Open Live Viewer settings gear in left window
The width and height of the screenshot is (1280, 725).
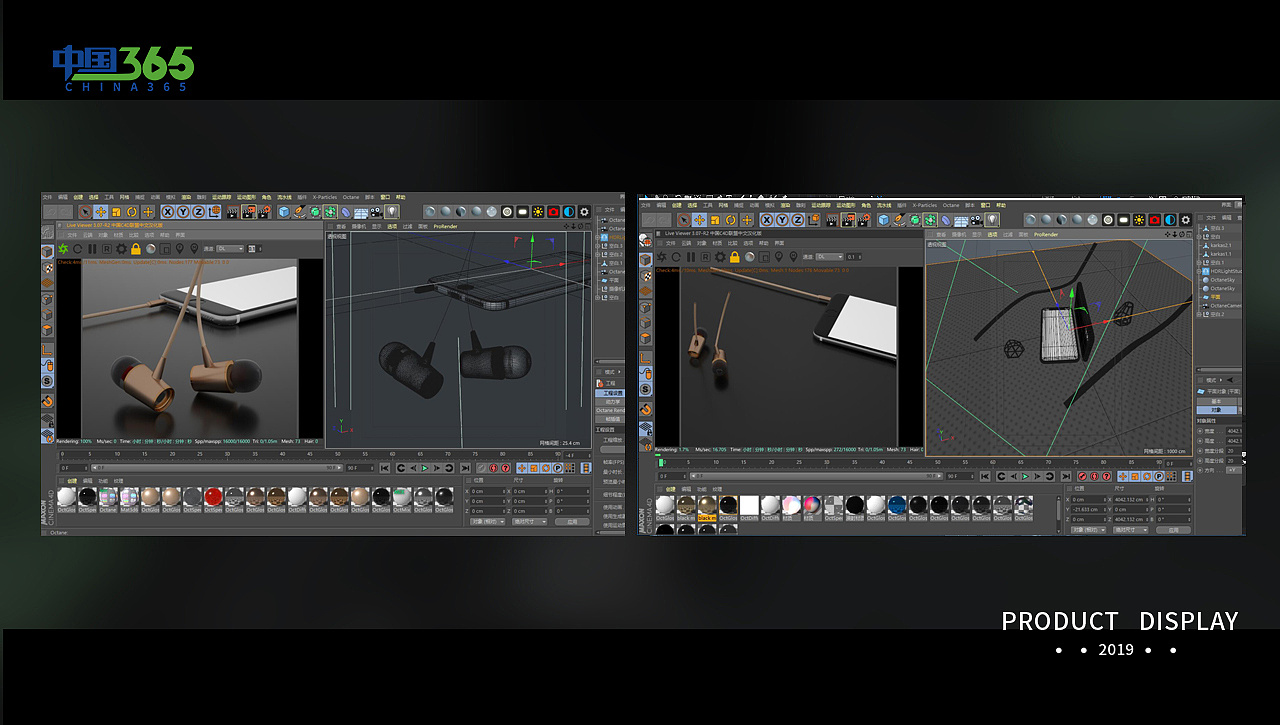click(x=121, y=248)
